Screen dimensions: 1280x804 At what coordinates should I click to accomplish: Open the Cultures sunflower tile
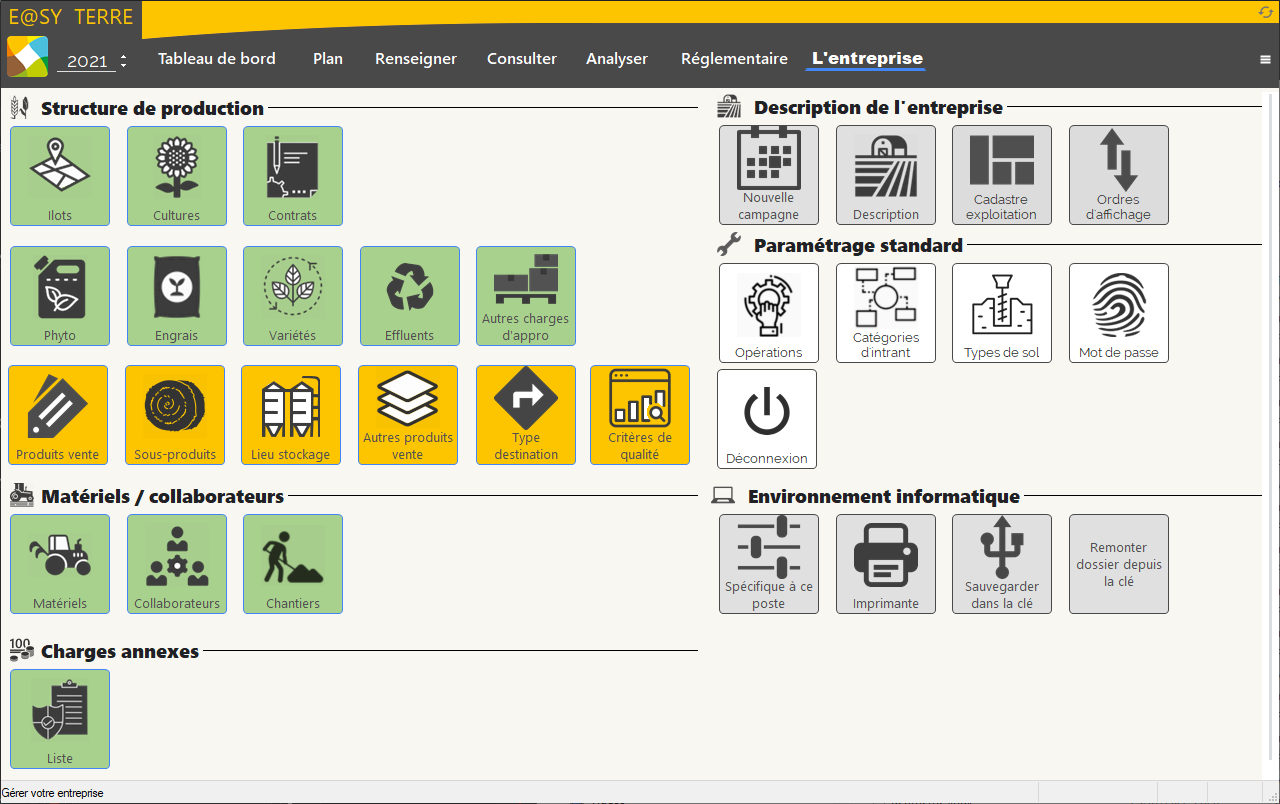177,176
